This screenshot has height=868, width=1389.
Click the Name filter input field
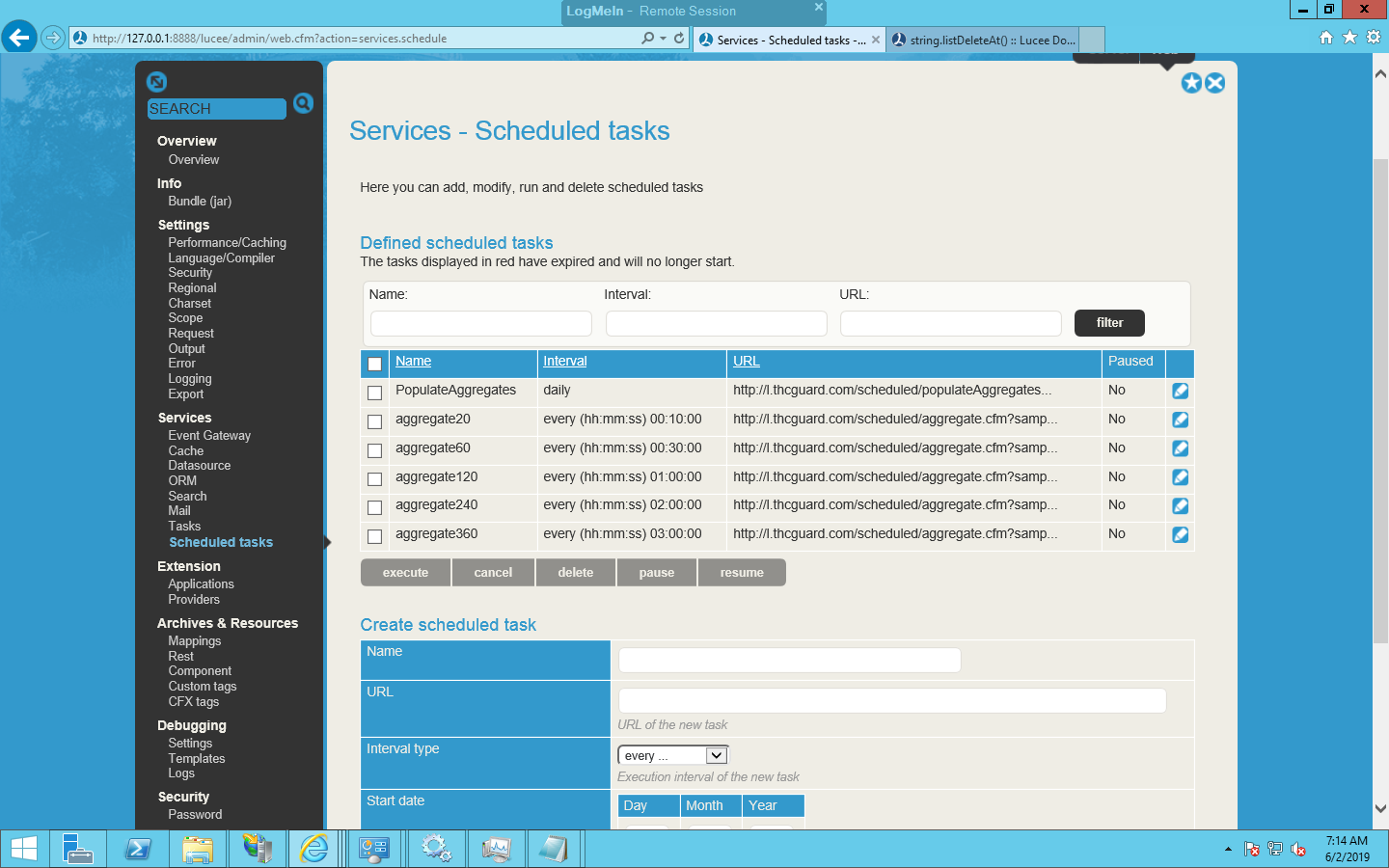480,323
